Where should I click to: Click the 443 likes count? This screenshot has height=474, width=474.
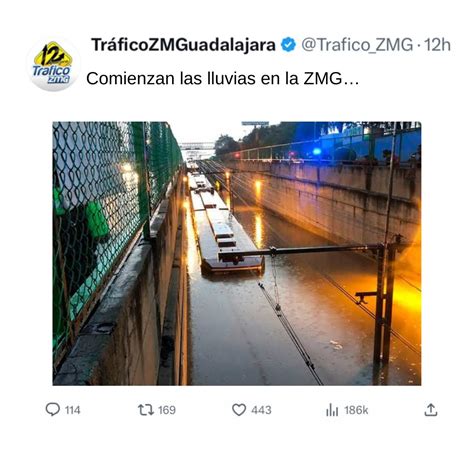(261, 410)
